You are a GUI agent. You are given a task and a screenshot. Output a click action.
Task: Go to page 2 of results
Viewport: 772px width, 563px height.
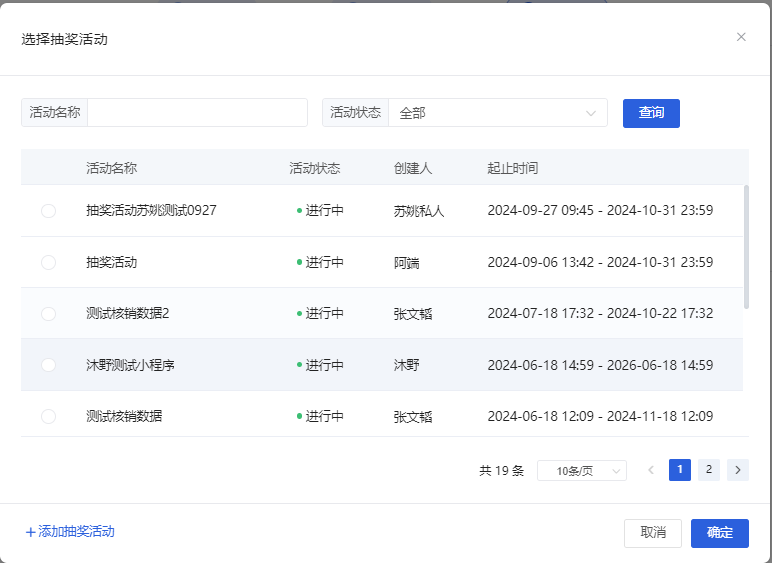pyautogui.click(x=708, y=469)
